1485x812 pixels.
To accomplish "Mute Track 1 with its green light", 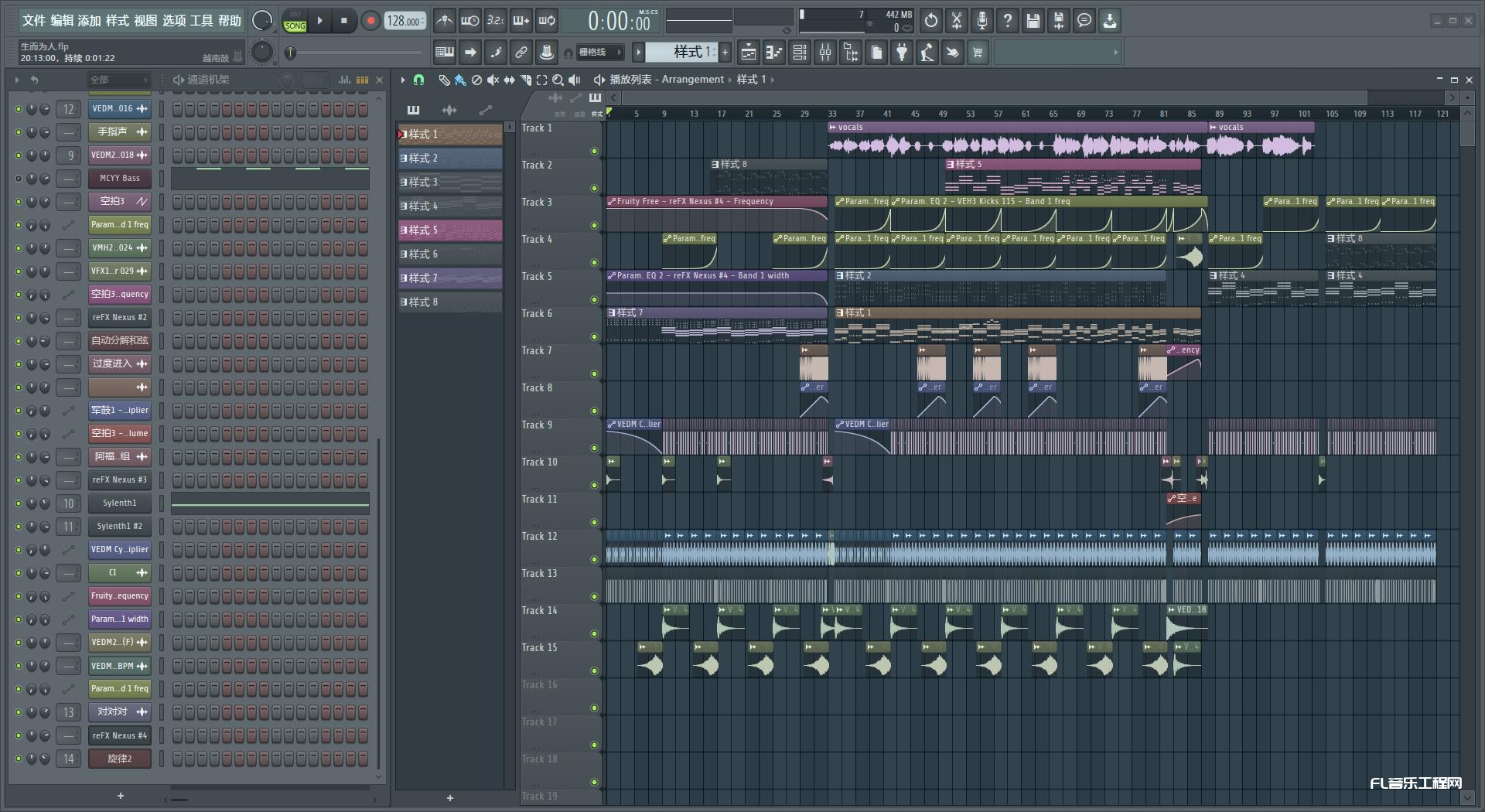I will point(594,151).
